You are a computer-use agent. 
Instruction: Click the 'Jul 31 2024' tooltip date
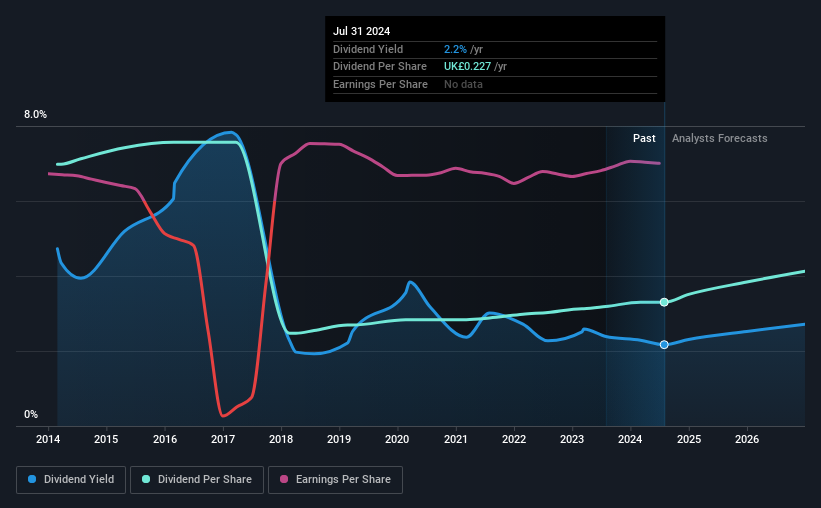(361, 31)
